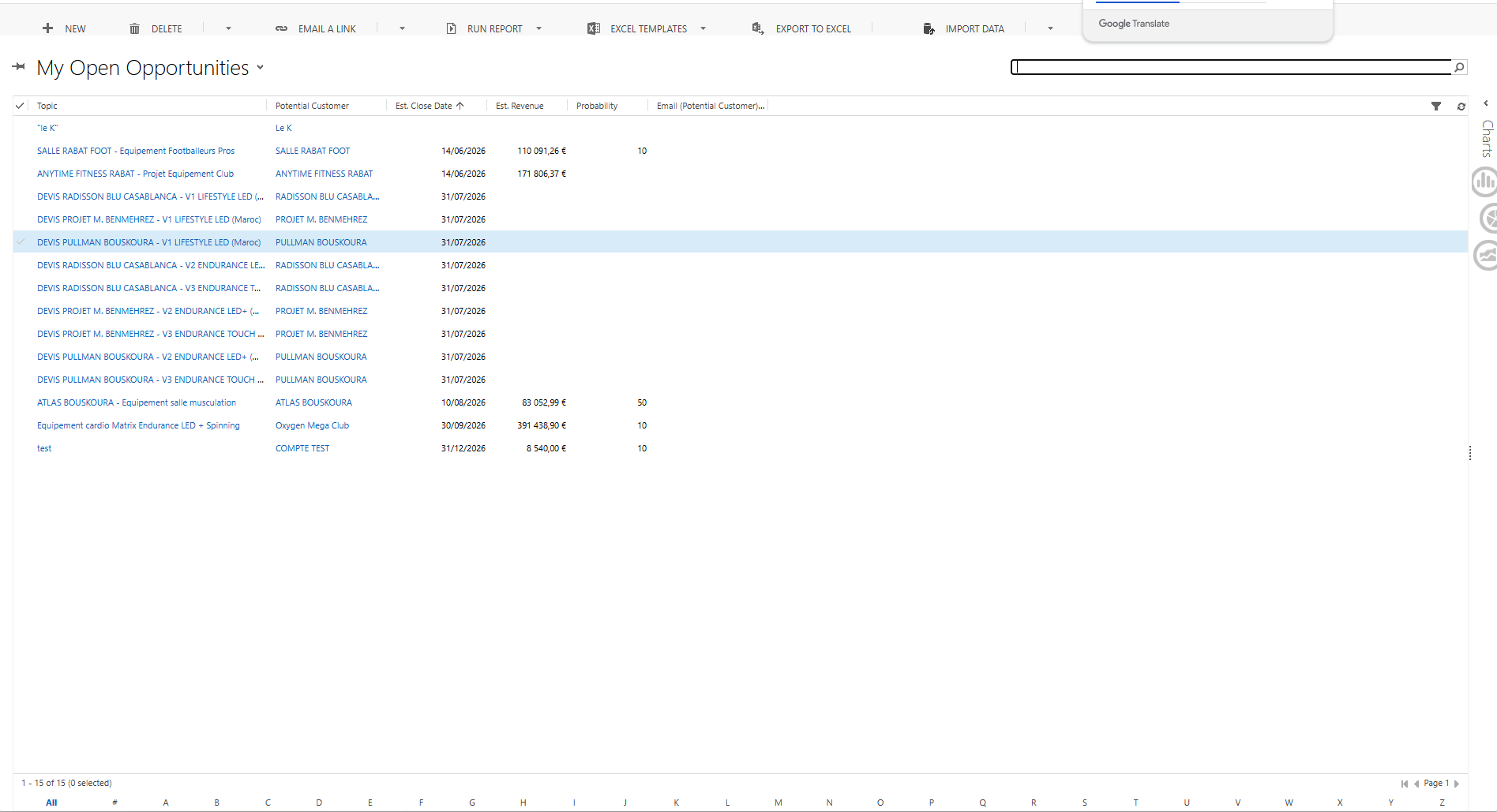
Task: Click the Charts pane label
Action: [1487, 139]
